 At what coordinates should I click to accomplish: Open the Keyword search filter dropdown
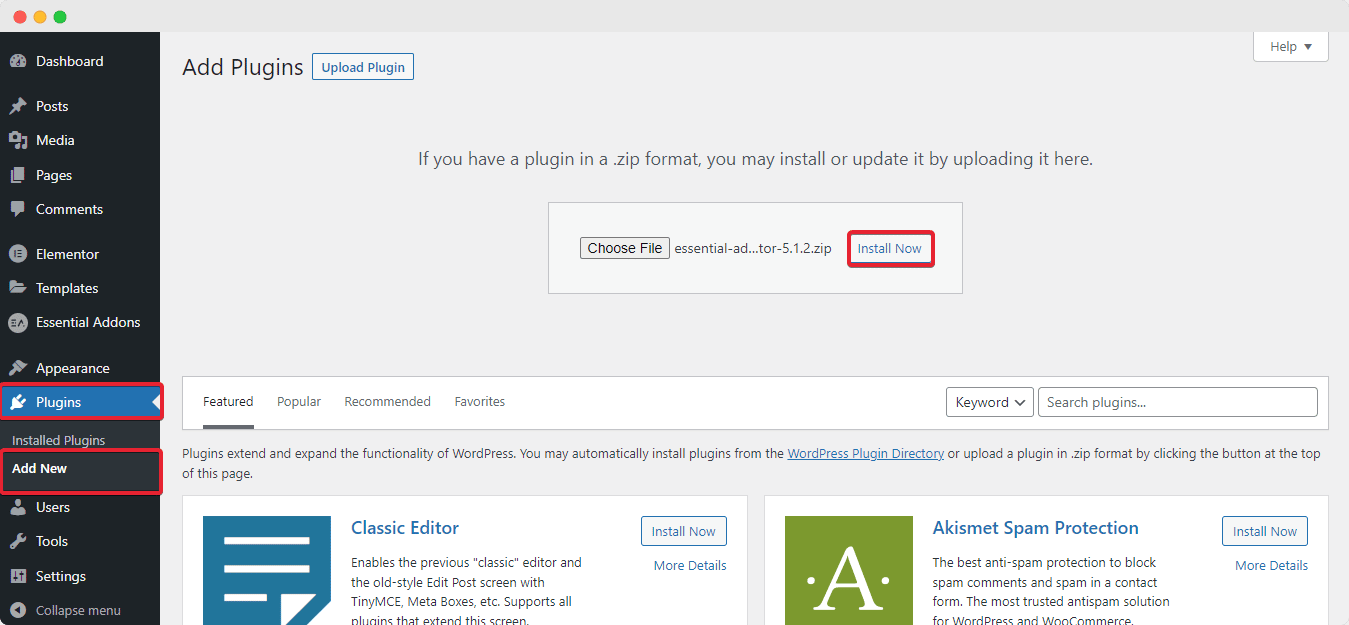[x=988, y=401]
